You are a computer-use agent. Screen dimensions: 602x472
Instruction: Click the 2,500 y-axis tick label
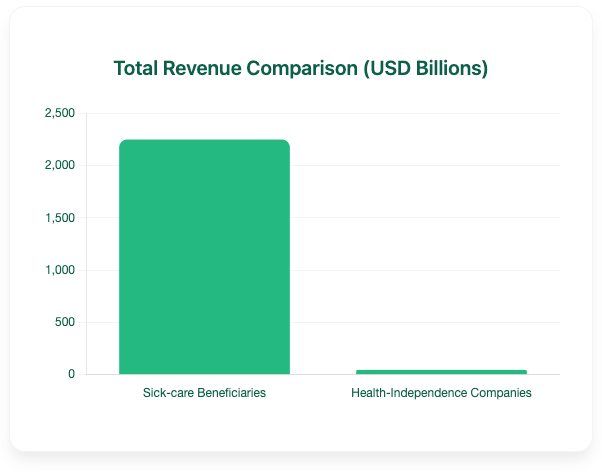click(60, 113)
